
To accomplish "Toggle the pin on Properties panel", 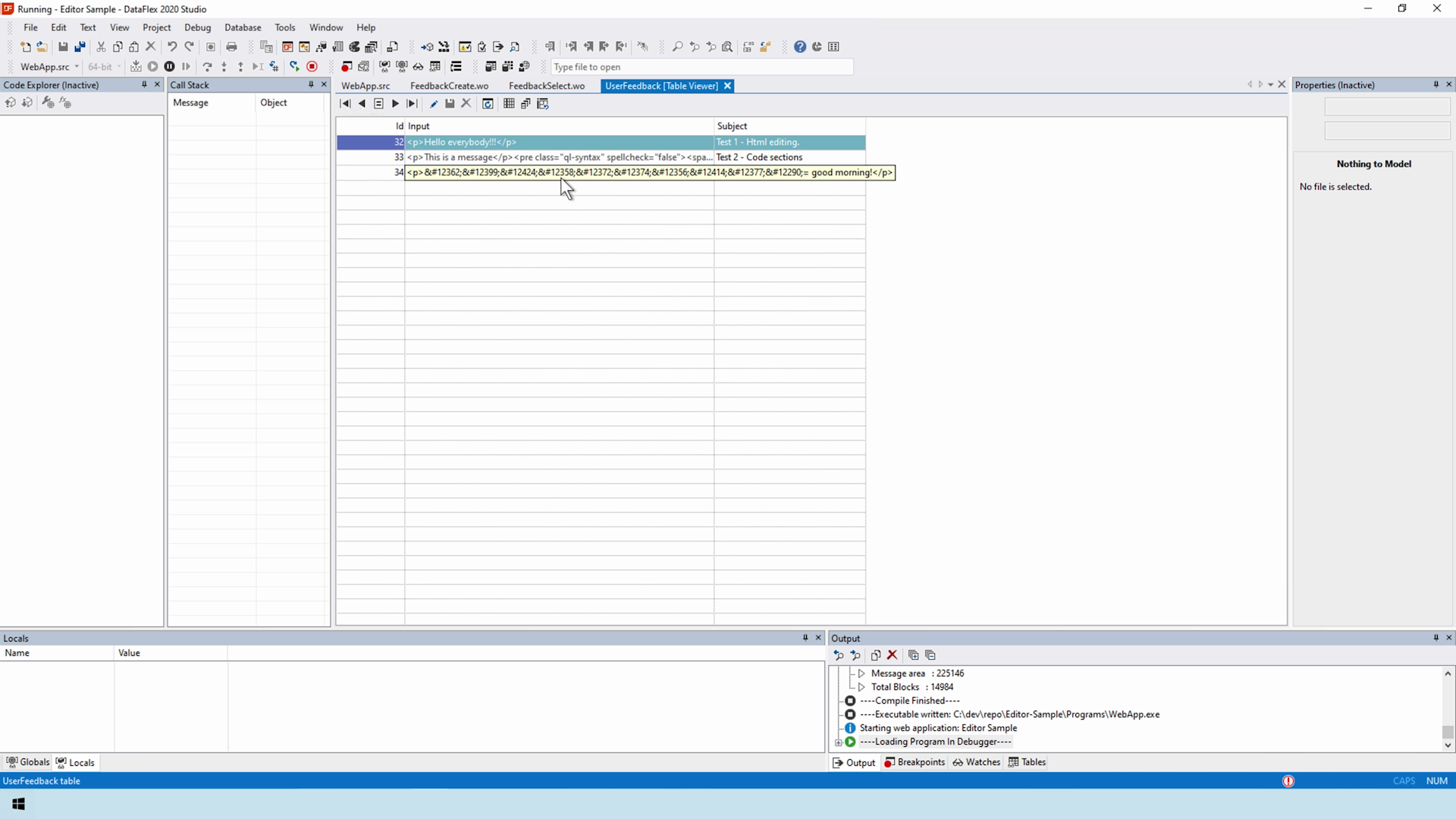I will click(x=1436, y=85).
